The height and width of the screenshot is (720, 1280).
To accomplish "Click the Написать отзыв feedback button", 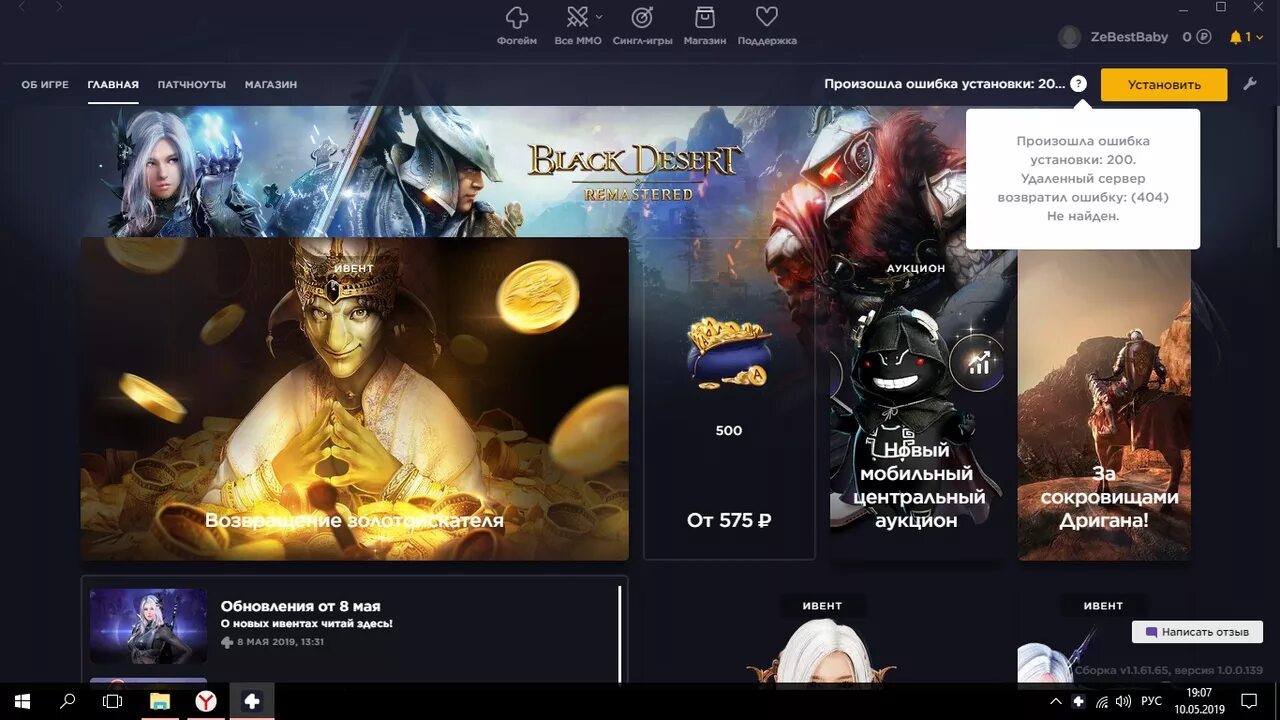I will [1197, 632].
